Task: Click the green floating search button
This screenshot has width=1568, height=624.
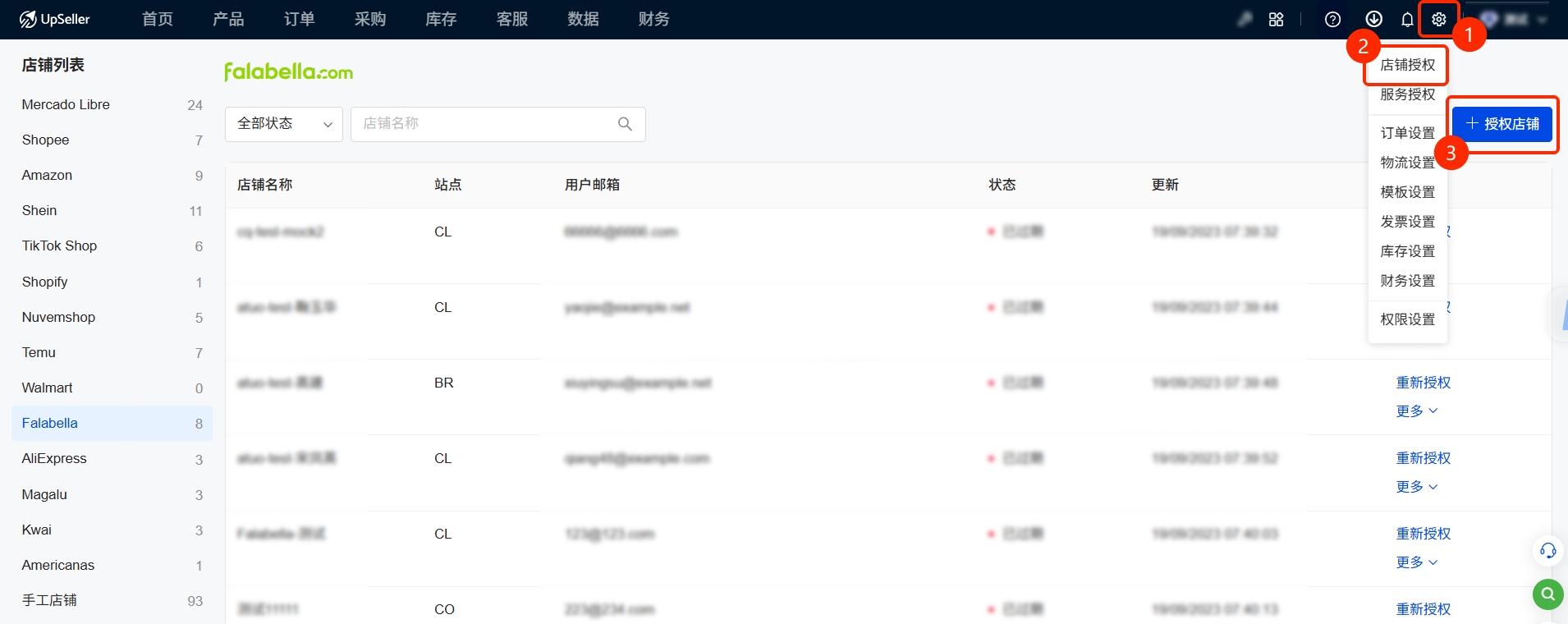Action: click(x=1548, y=593)
